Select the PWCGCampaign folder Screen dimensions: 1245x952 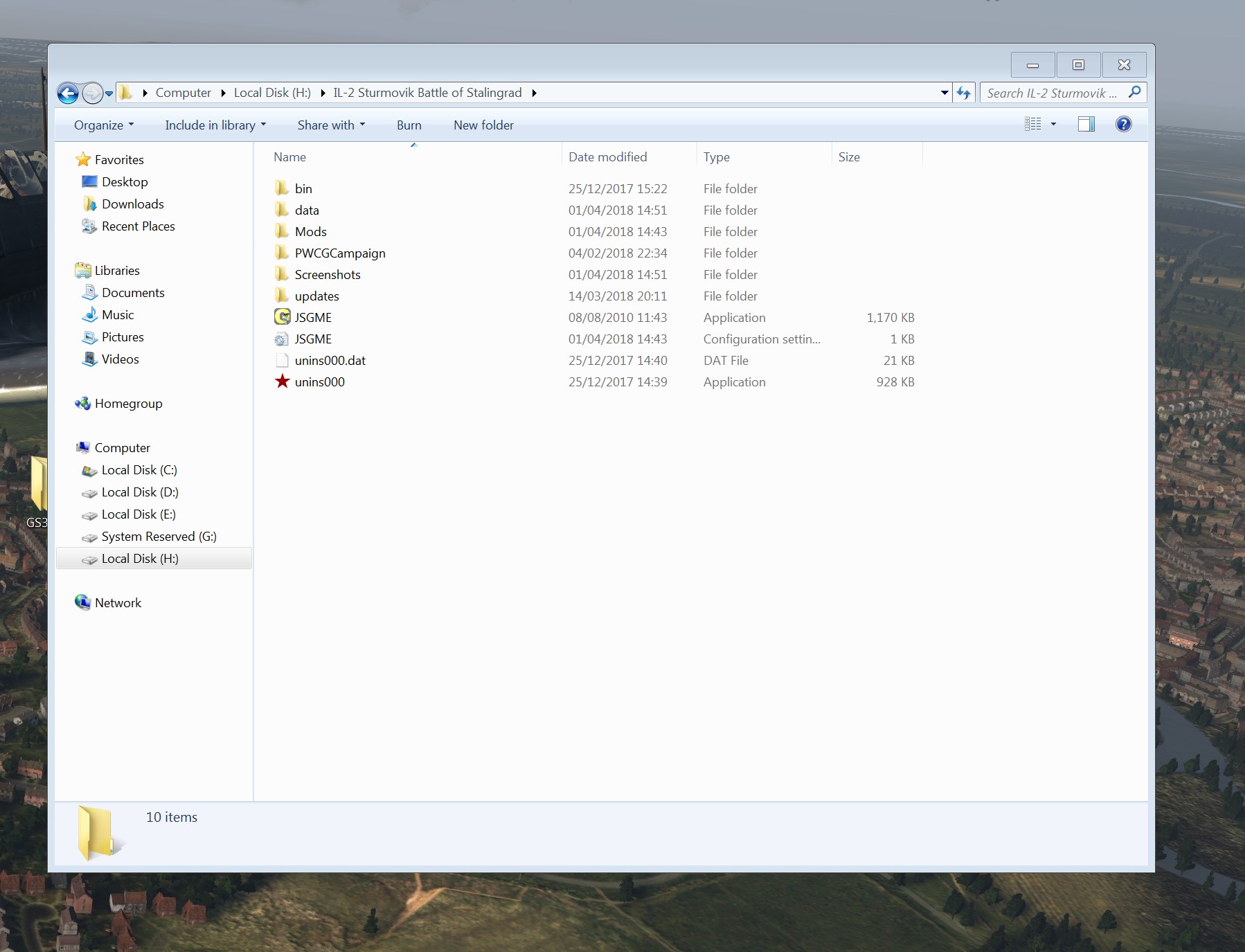339,253
